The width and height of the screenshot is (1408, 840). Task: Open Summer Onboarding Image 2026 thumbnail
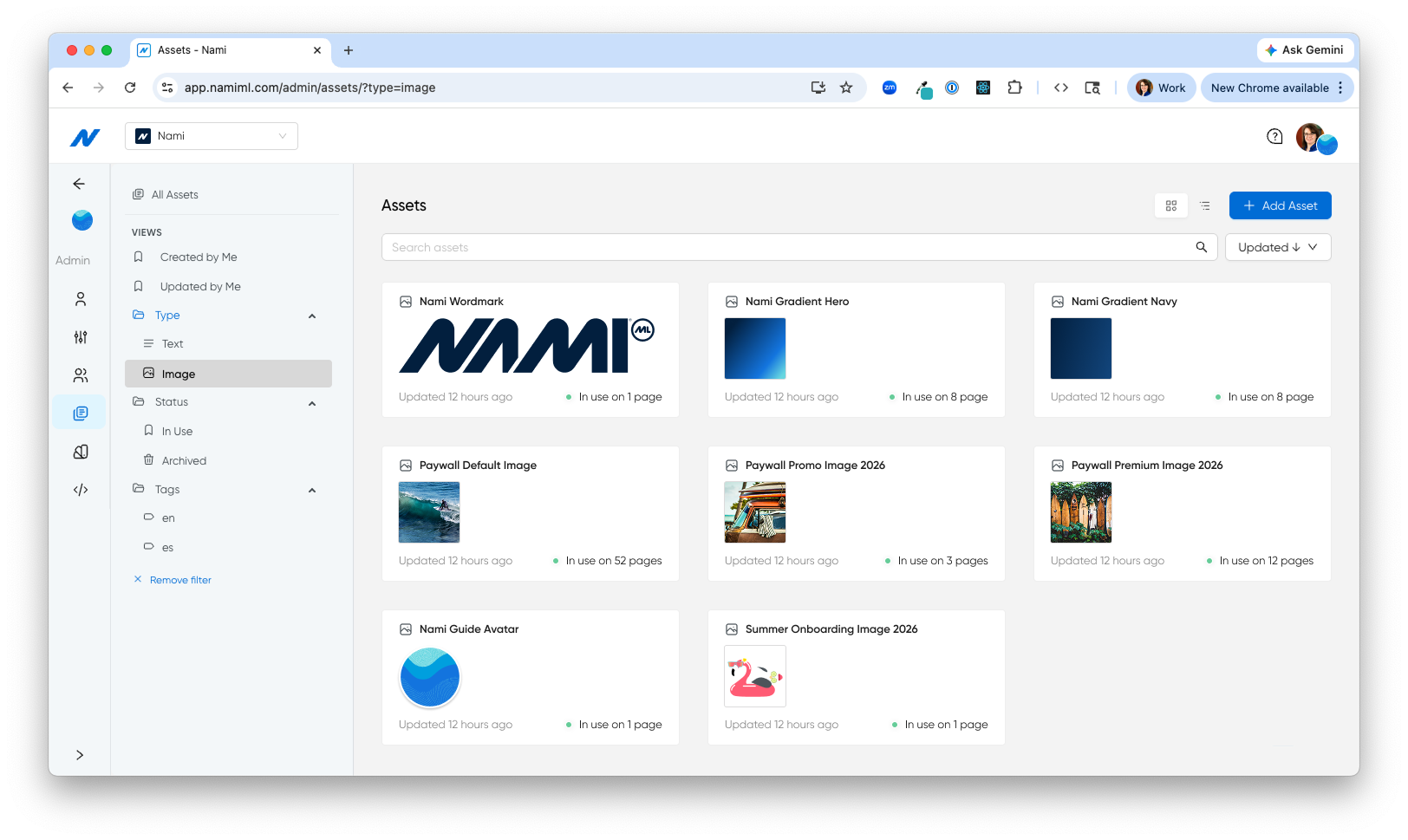coord(755,676)
